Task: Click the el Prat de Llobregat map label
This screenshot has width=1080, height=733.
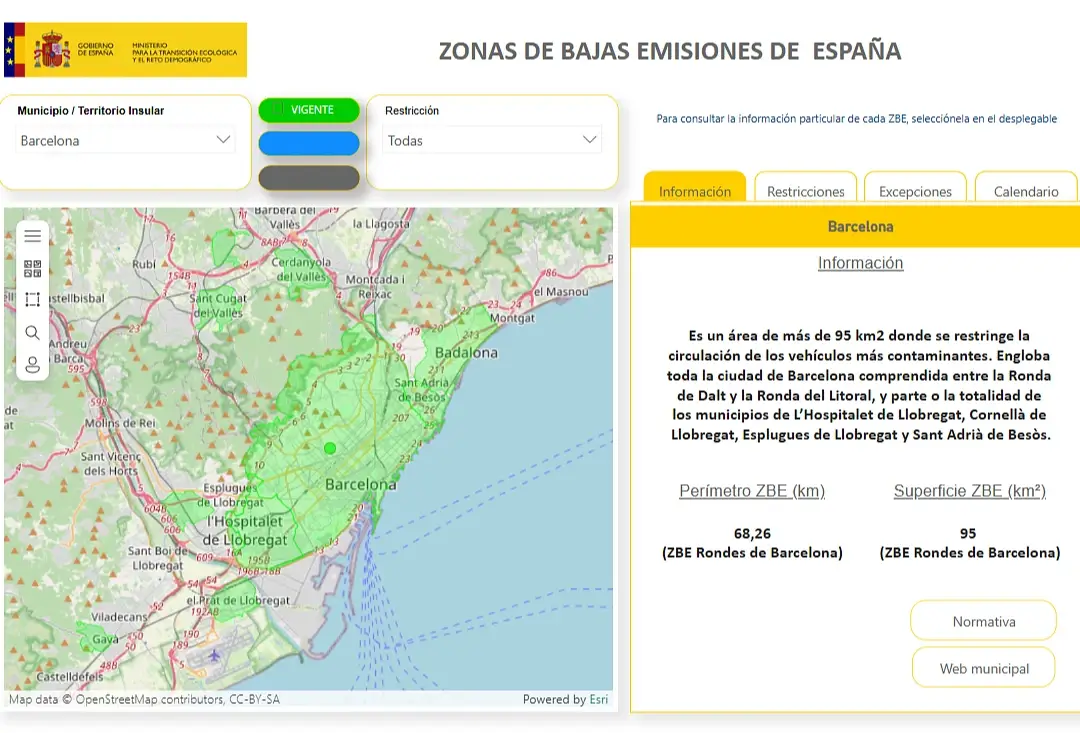Action: pos(238,601)
